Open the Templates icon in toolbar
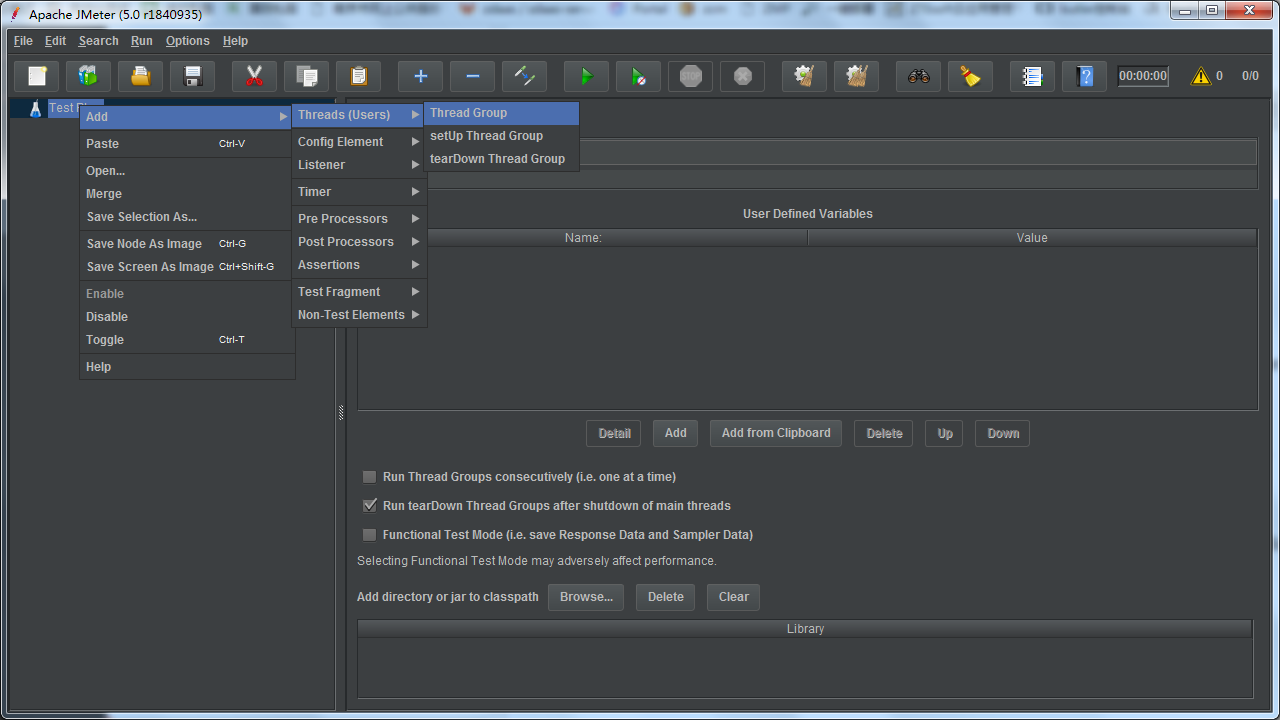 click(89, 76)
